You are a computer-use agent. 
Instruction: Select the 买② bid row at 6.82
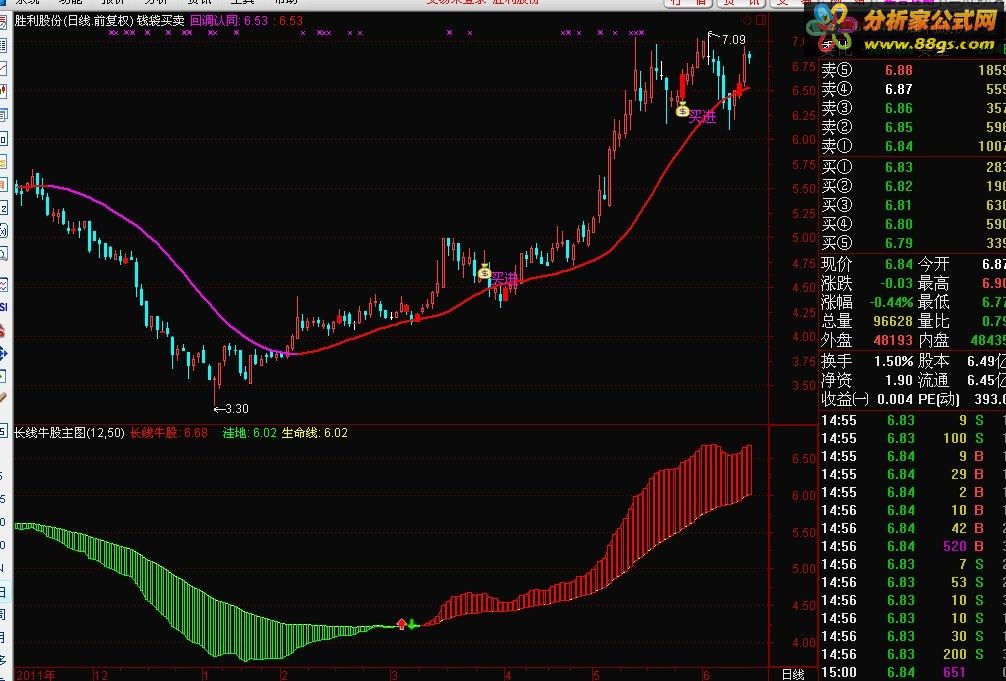[913, 186]
